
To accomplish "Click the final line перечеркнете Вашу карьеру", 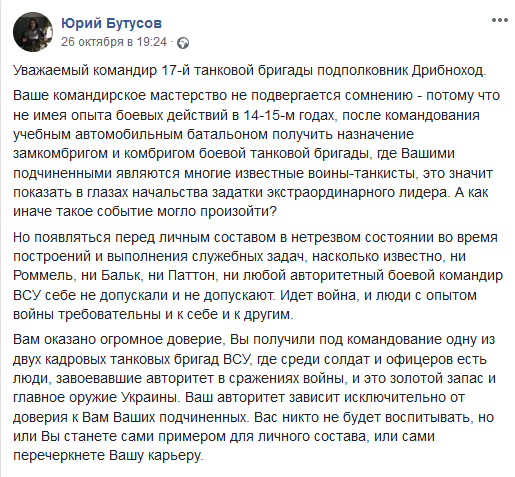I will 108,456.
